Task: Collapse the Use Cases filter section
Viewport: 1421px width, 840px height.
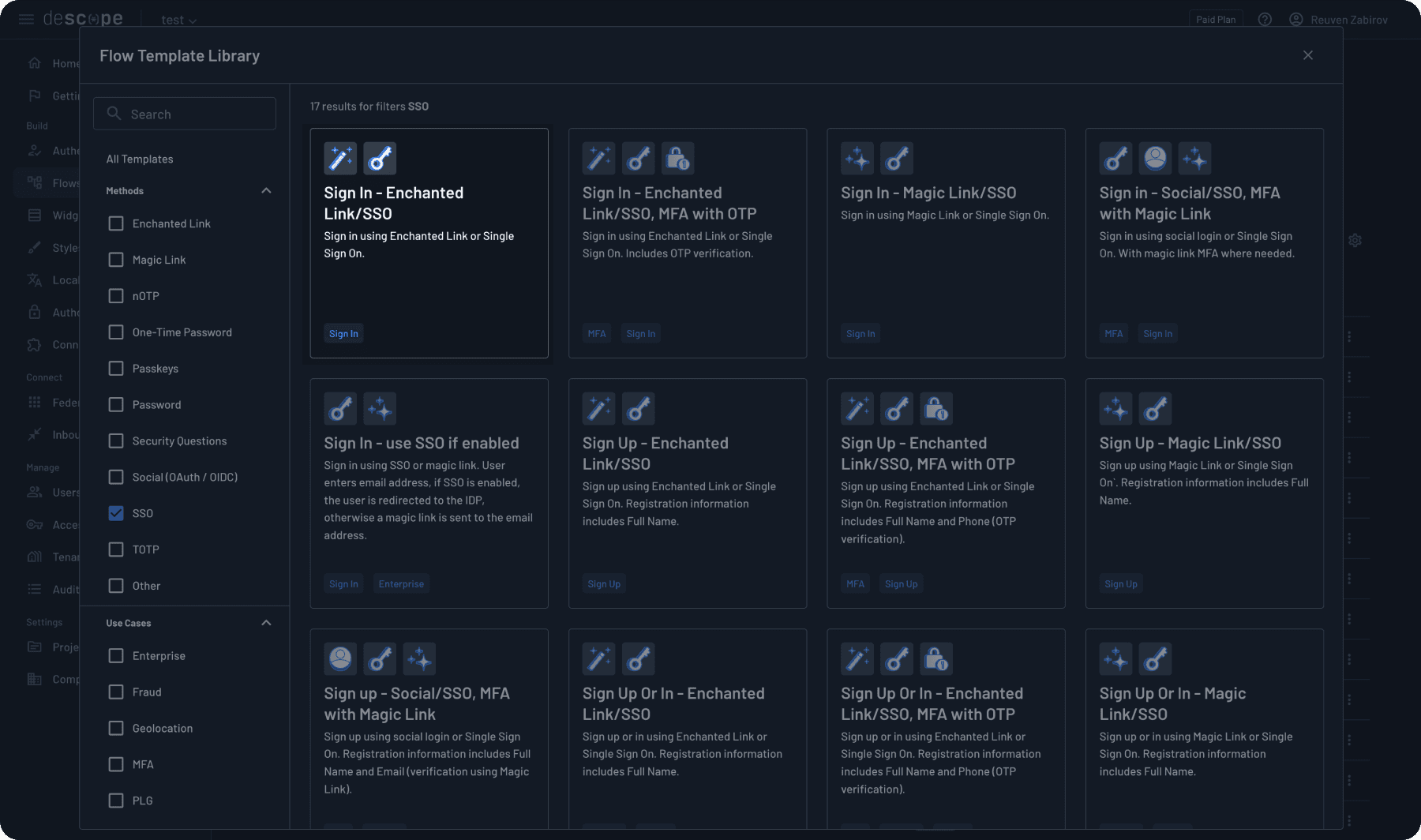Action: pyautogui.click(x=266, y=623)
